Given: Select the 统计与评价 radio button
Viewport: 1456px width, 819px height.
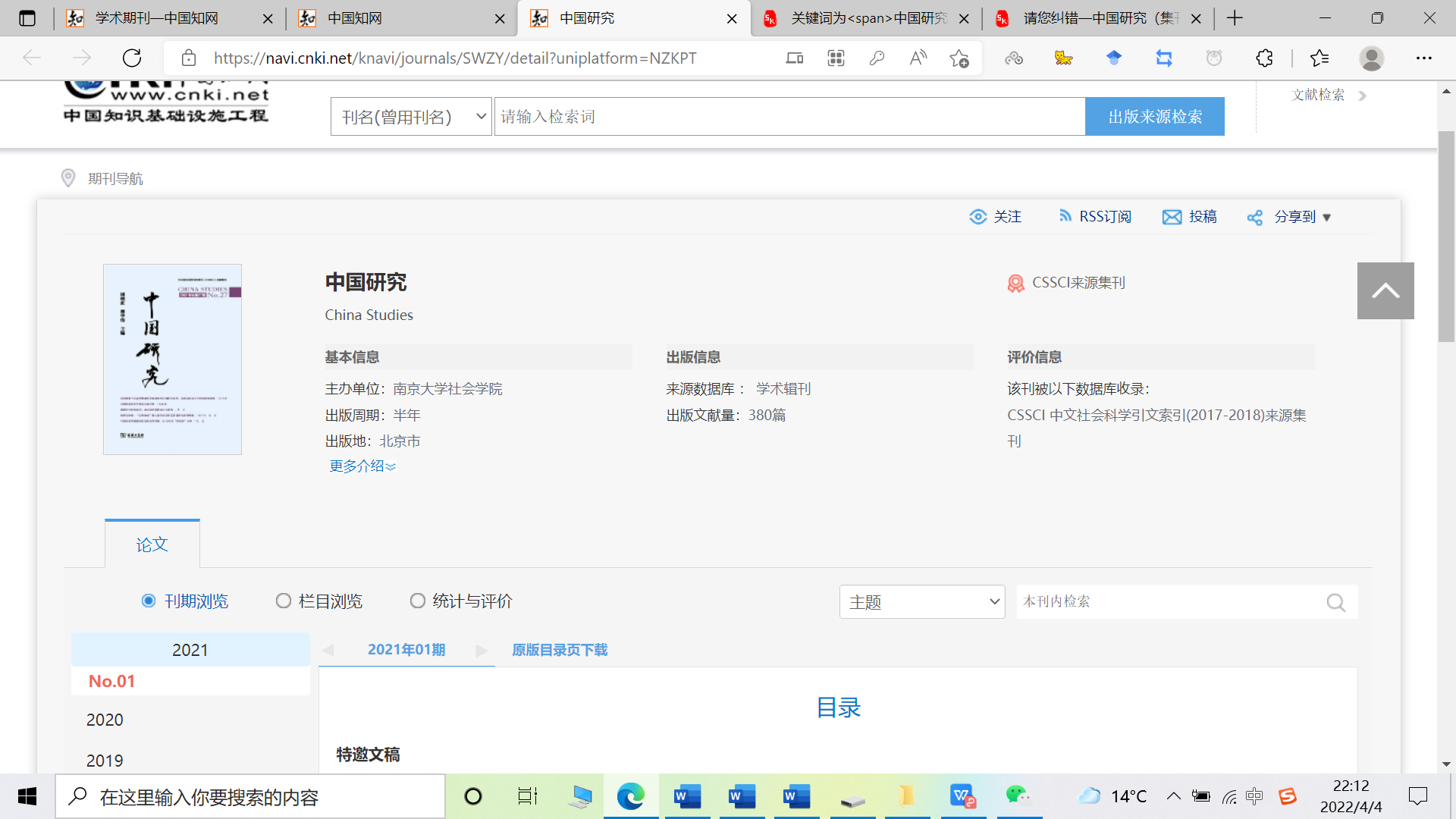Looking at the screenshot, I should [418, 601].
